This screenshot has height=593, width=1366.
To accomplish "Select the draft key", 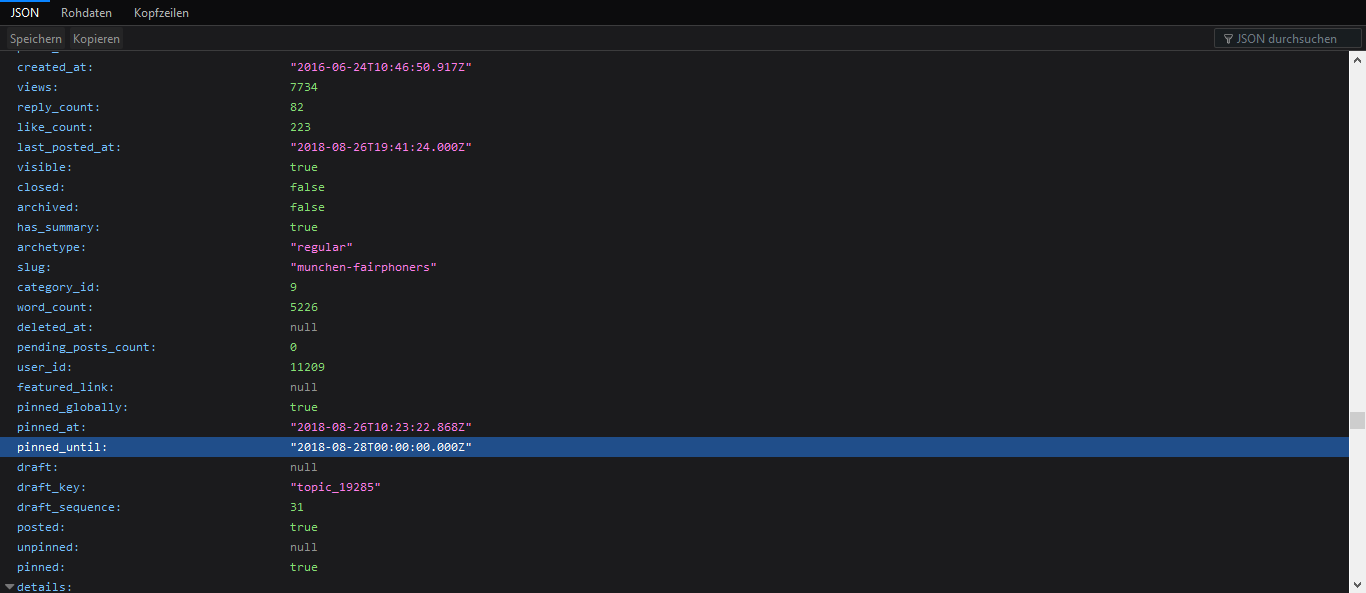I will [37, 467].
